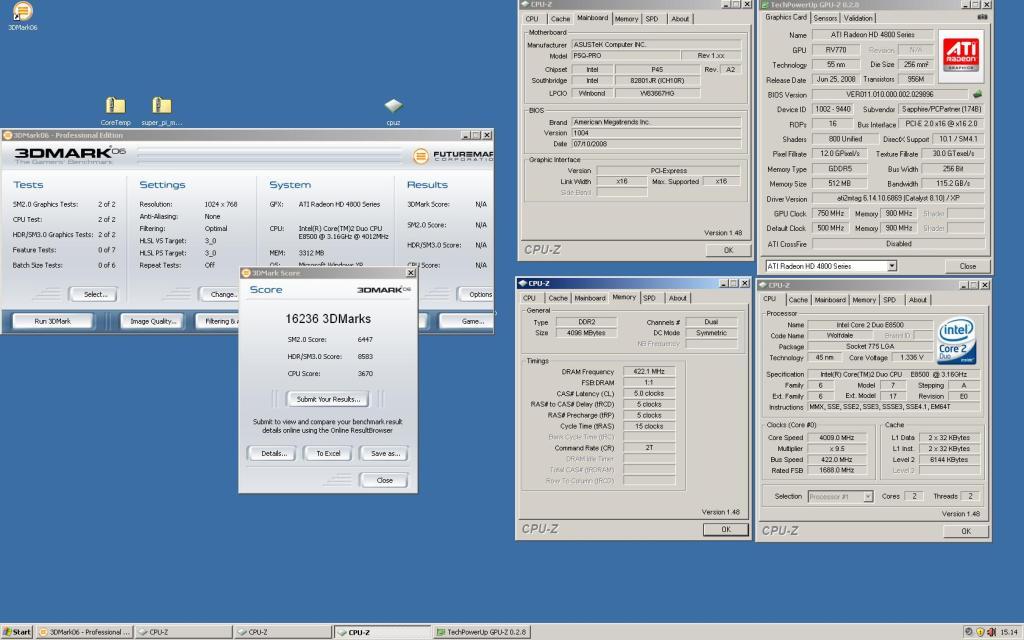The image size is (1024, 640).
Task: Click the orange Futuremark logo in 3DMark06
Action: (x=421, y=155)
